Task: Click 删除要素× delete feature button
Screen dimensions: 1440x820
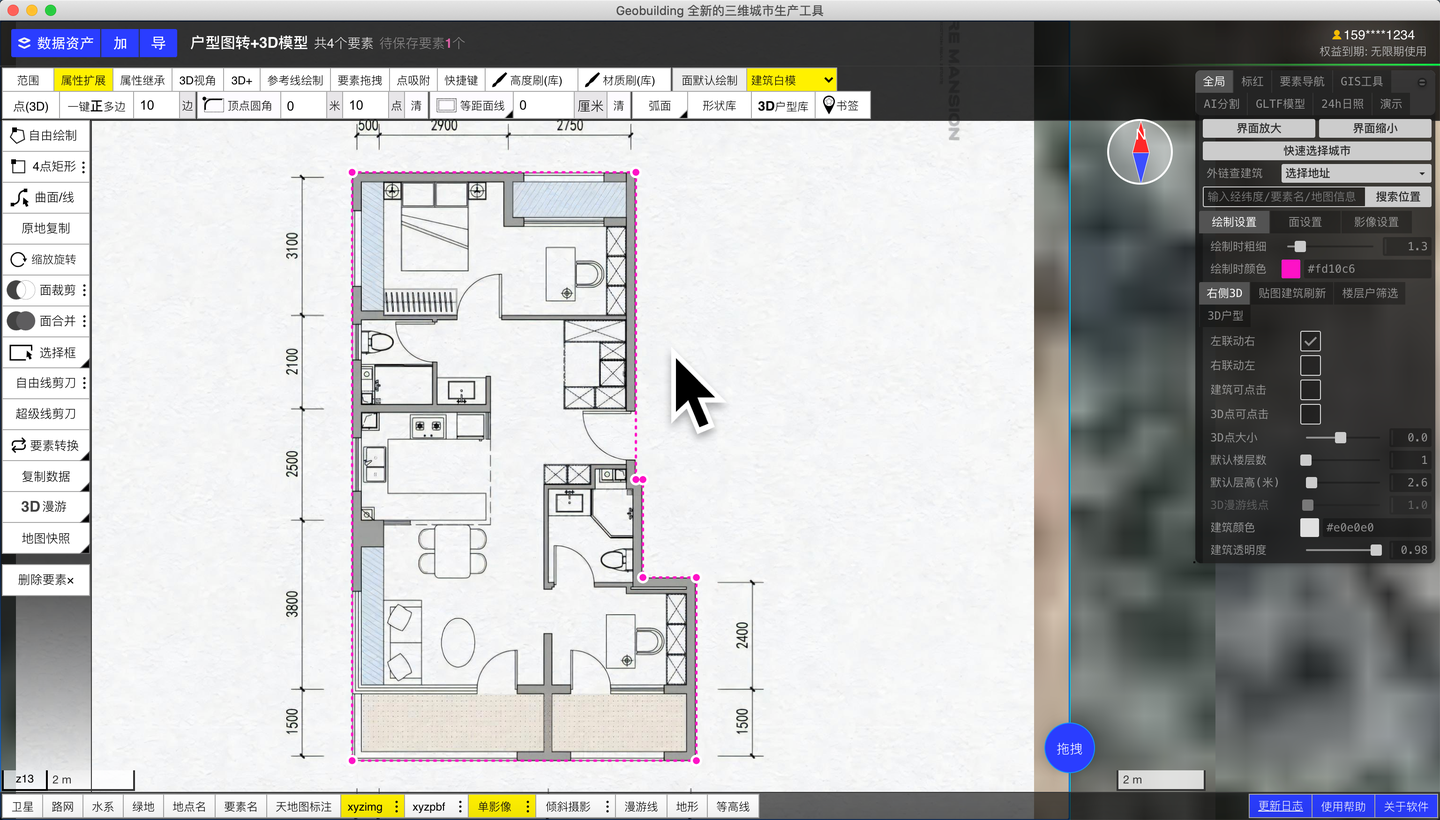Action: pyautogui.click(x=45, y=580)
